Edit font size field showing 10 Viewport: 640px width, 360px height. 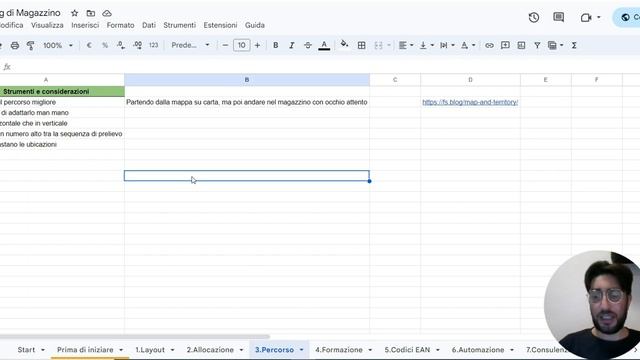[241, 45]
